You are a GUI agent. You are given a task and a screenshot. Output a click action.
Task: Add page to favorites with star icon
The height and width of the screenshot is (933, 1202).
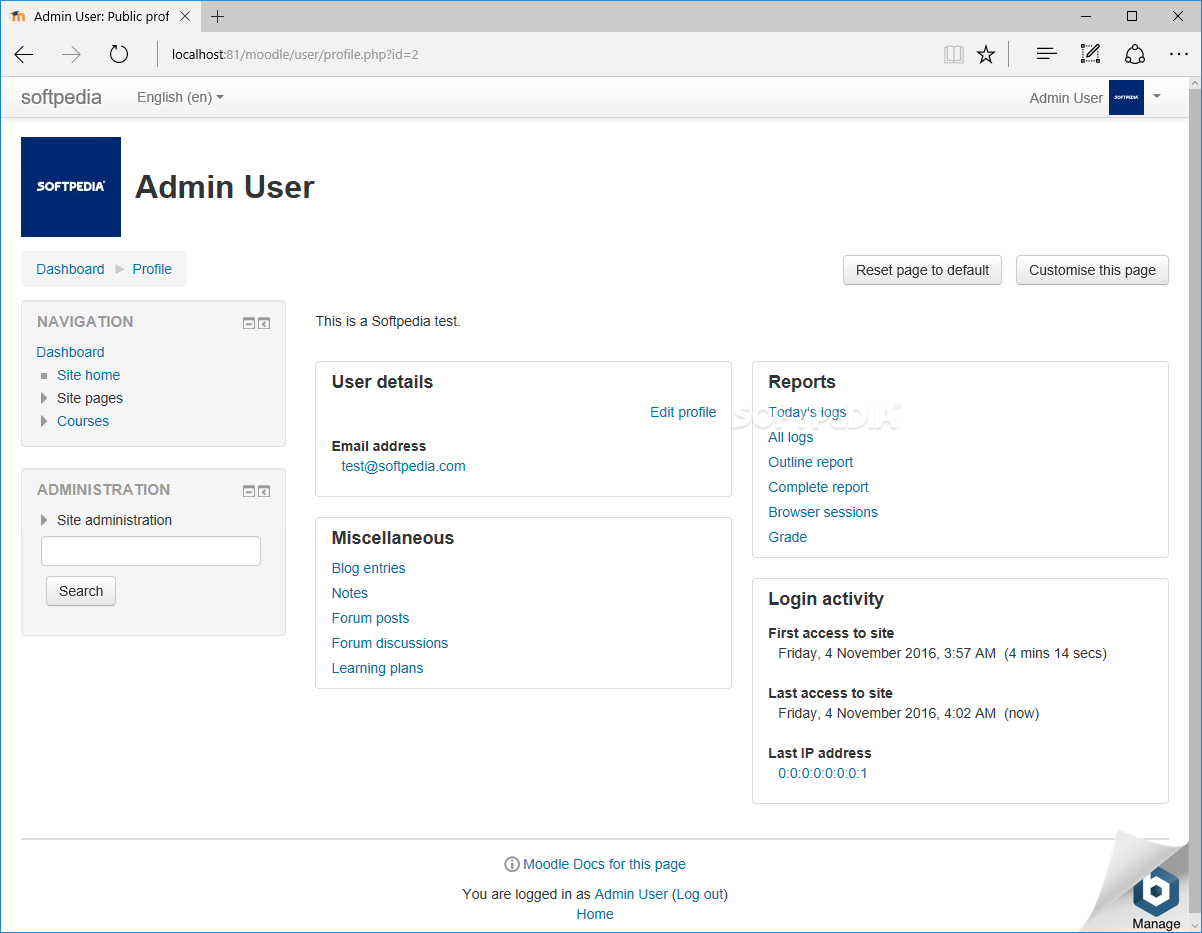986,54
